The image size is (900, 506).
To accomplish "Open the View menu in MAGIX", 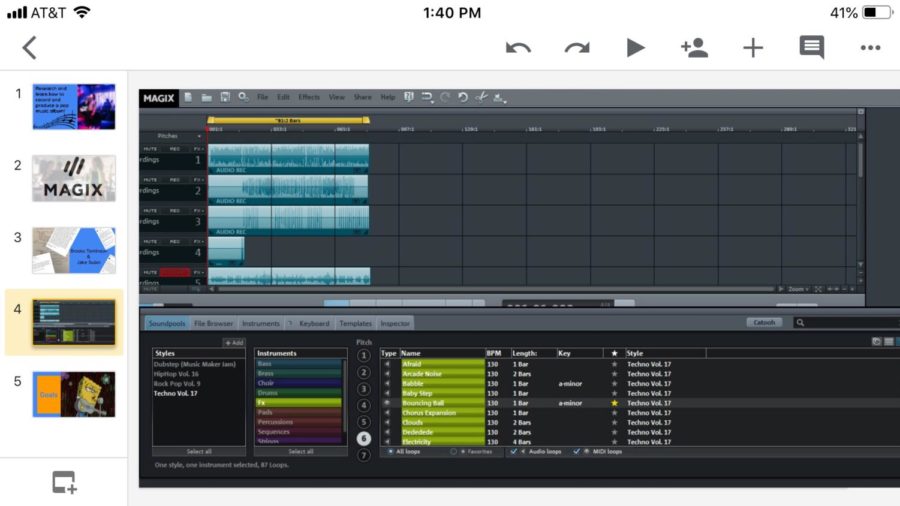I will tap(336, 98).
